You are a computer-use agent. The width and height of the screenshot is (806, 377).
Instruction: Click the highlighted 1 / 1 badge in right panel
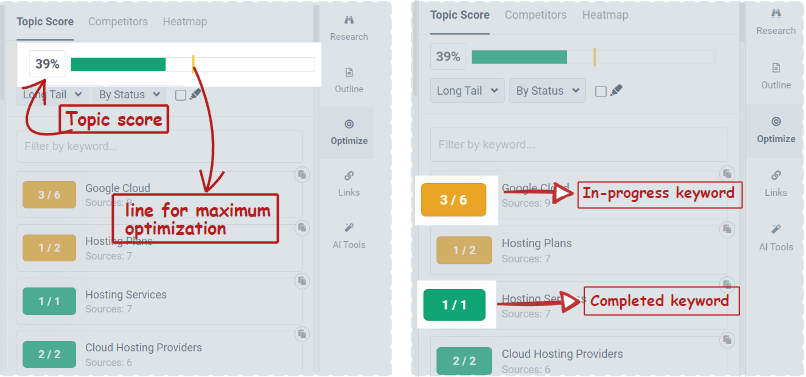tap(454, 305)
